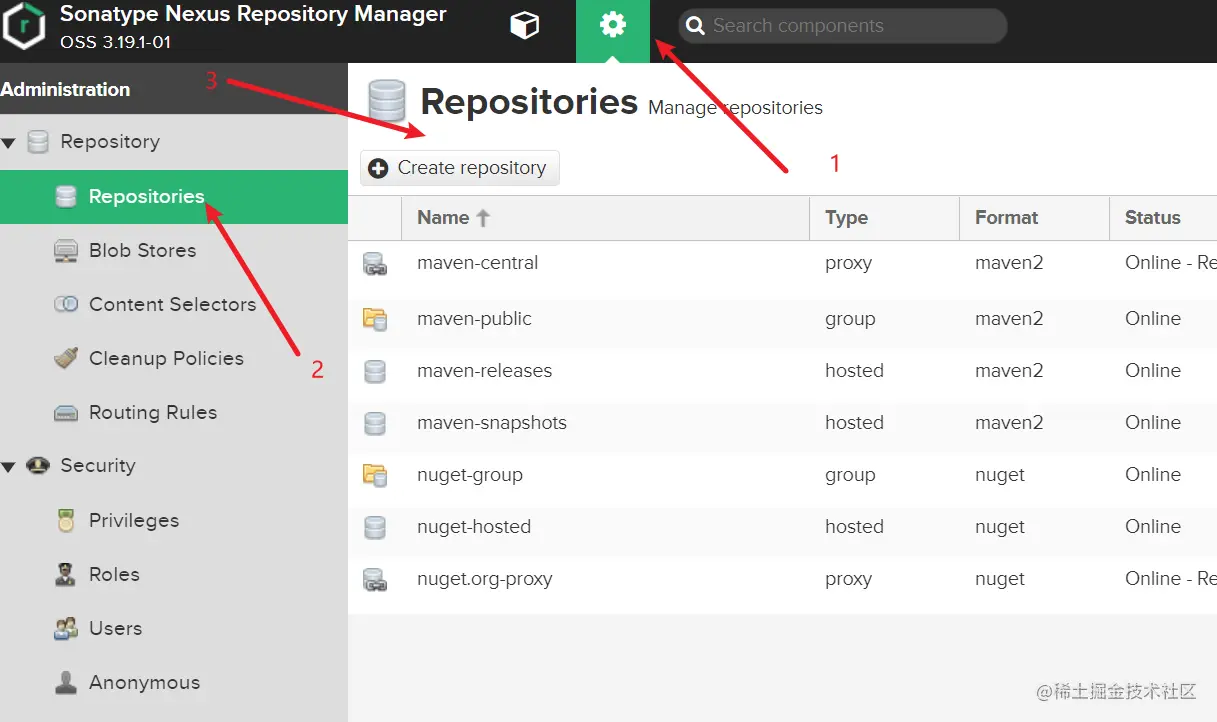Click the Search components field

point(842,26)
